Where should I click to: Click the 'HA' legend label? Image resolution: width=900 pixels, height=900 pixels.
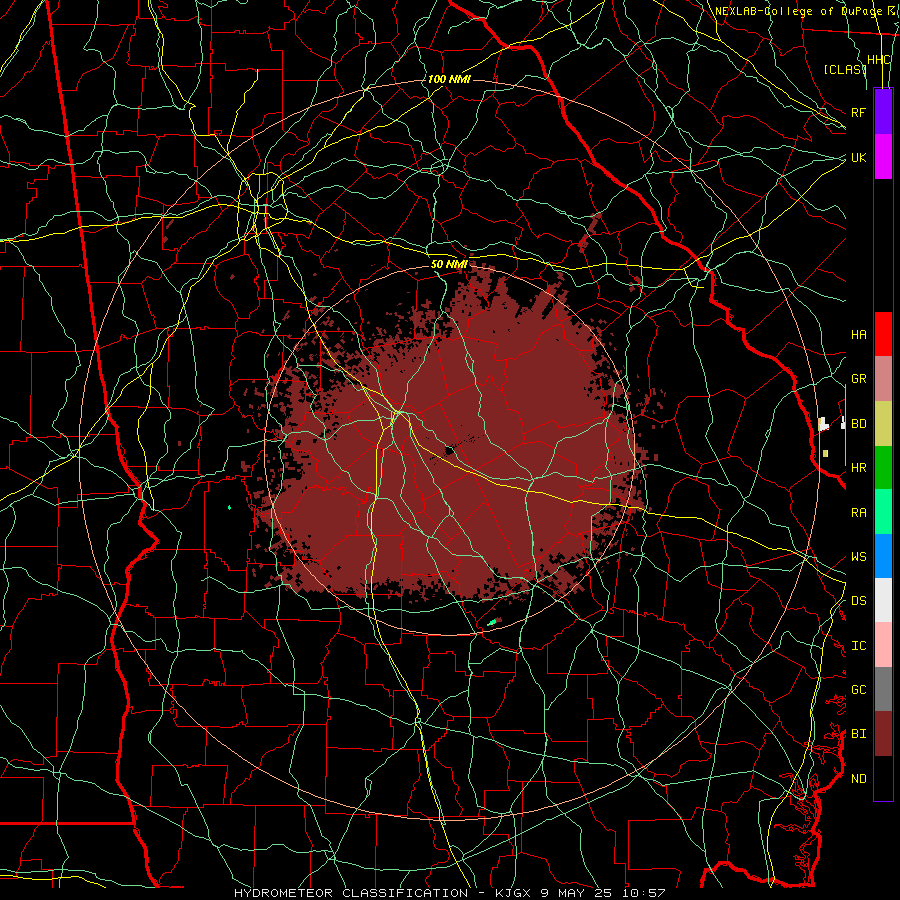859,335
